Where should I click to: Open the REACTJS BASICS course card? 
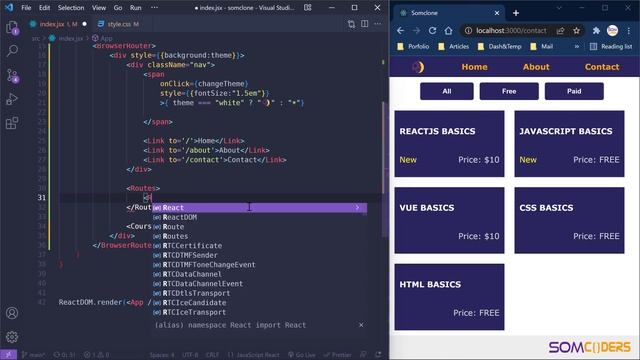point(449,144)
